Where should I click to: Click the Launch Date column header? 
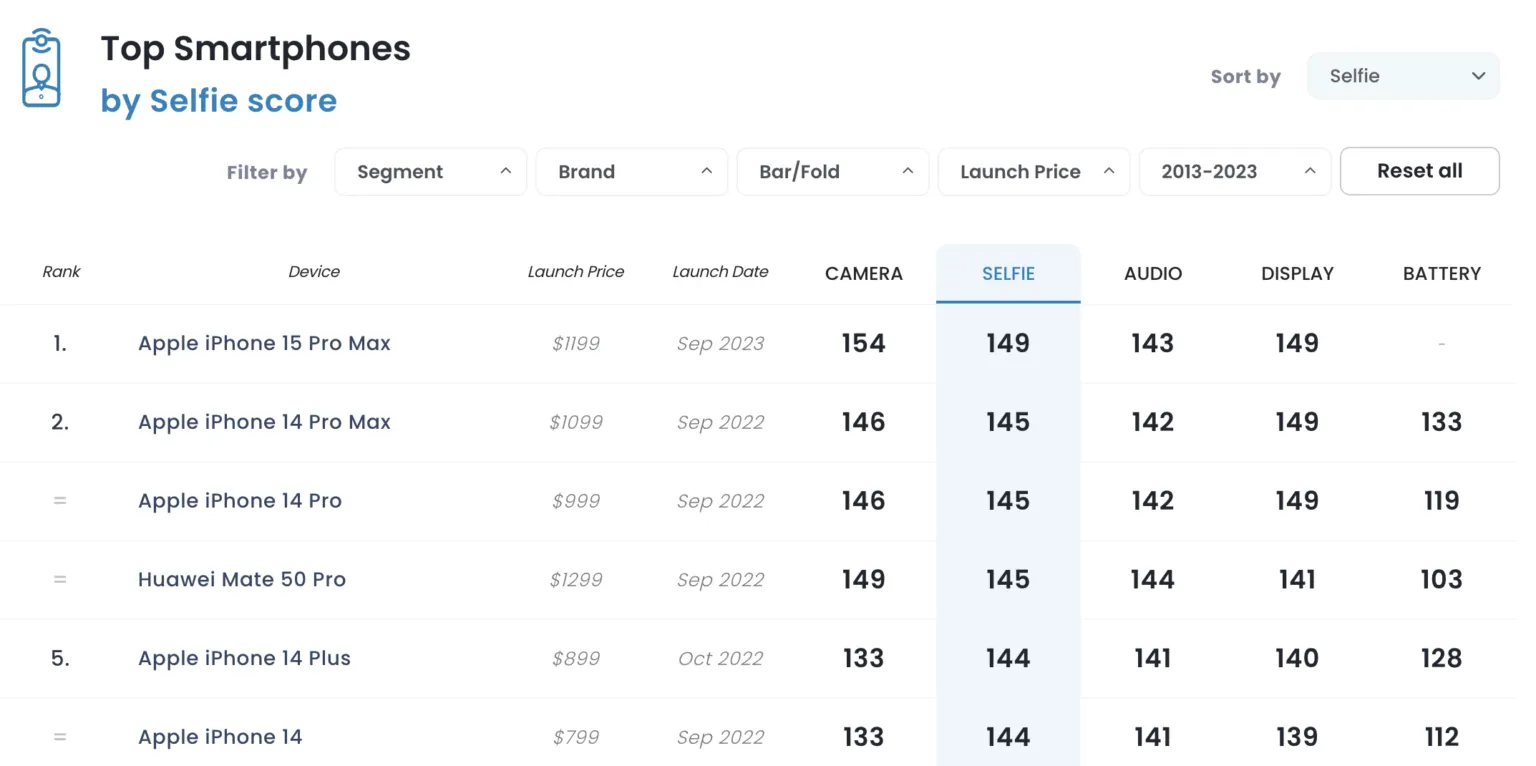point(720,271)
